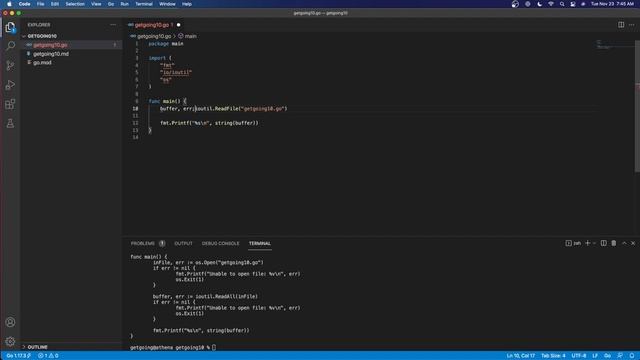Open the Apple menu
This screenshot has width=640, height=360.
9,4
